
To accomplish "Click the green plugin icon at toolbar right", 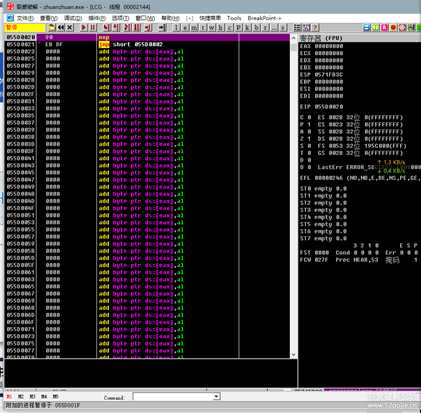I will [x=375, y=28].
